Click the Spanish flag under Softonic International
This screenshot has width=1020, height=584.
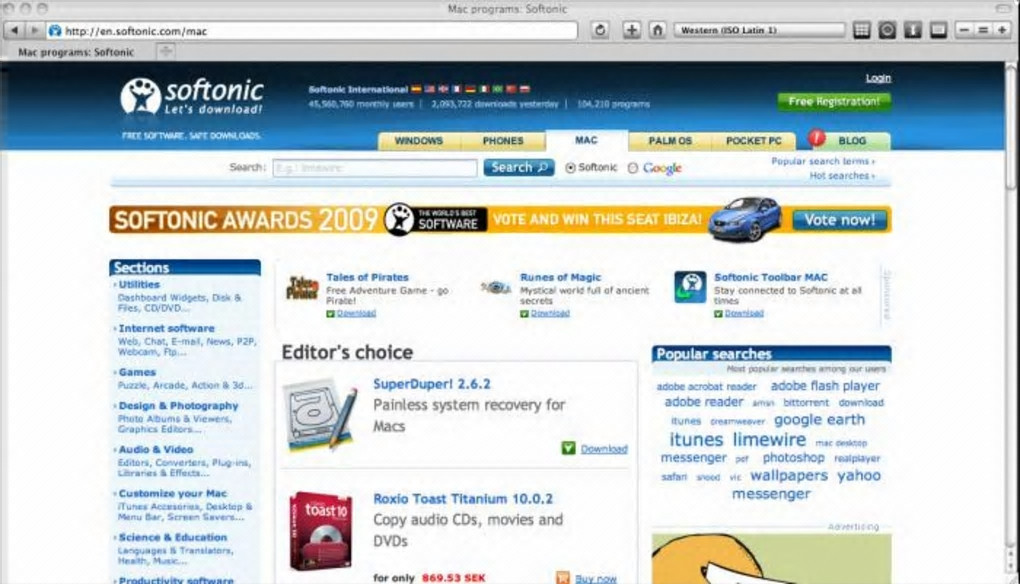pyautogui.click(x=416, y=89)
